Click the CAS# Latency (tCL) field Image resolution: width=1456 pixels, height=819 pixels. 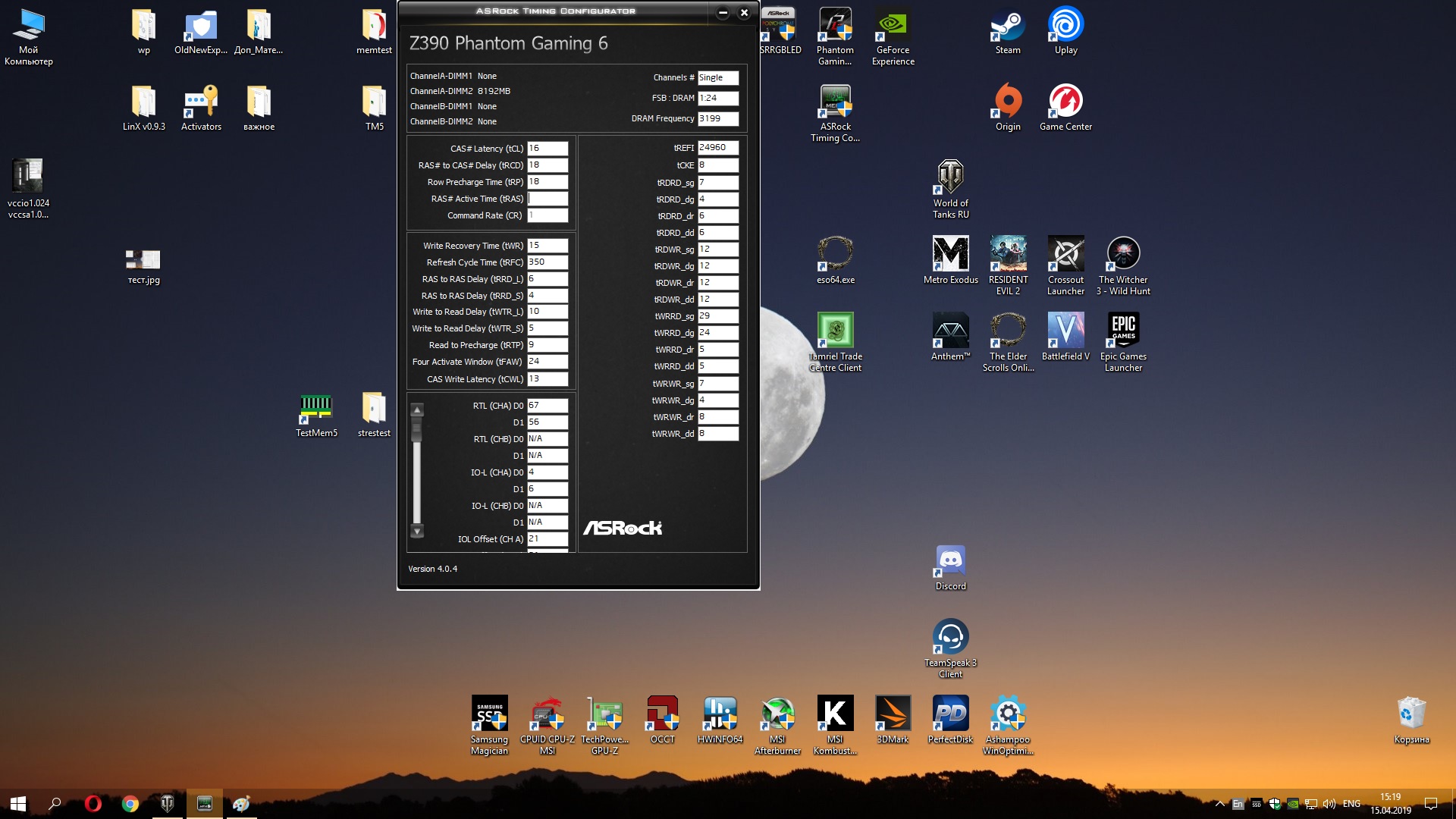(x=548, y=149)
